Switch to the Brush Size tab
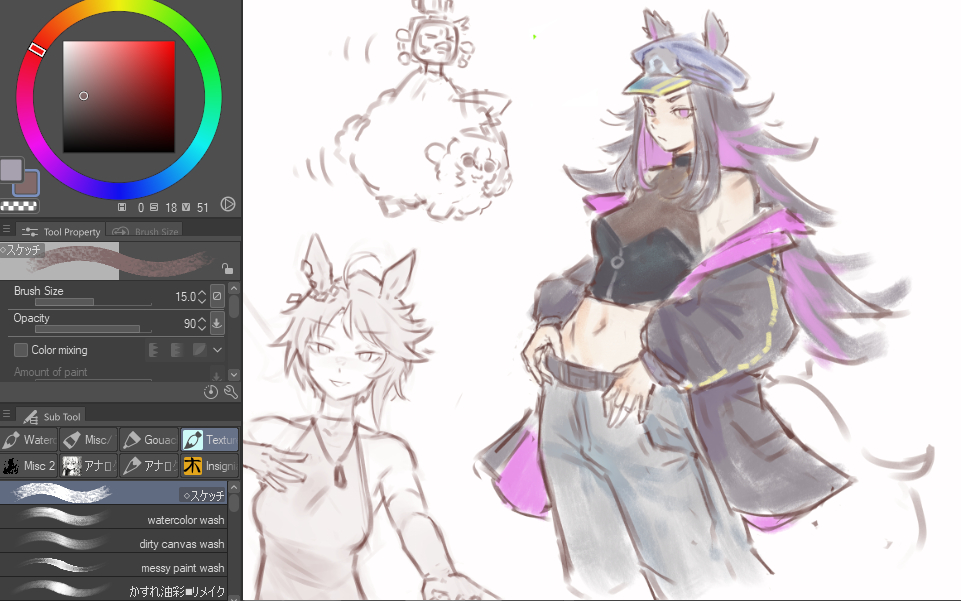This screenshot has height=601, width=961. coord(145,231)
